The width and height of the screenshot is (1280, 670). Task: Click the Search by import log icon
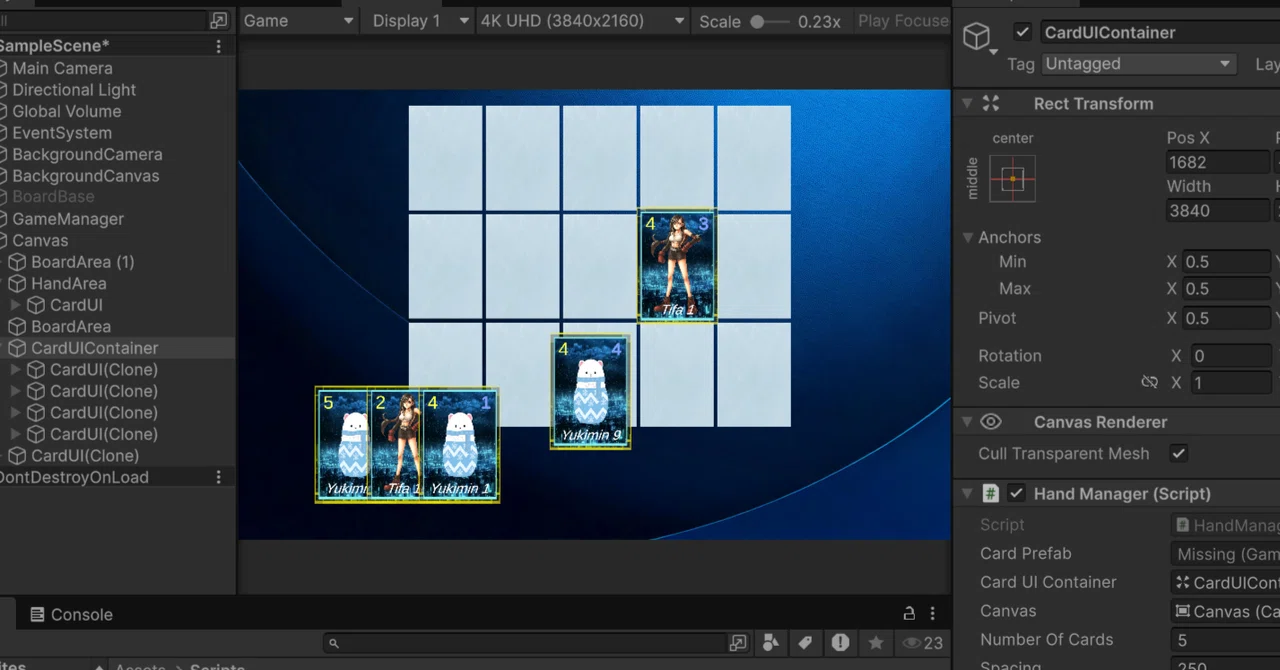(840, 642)
